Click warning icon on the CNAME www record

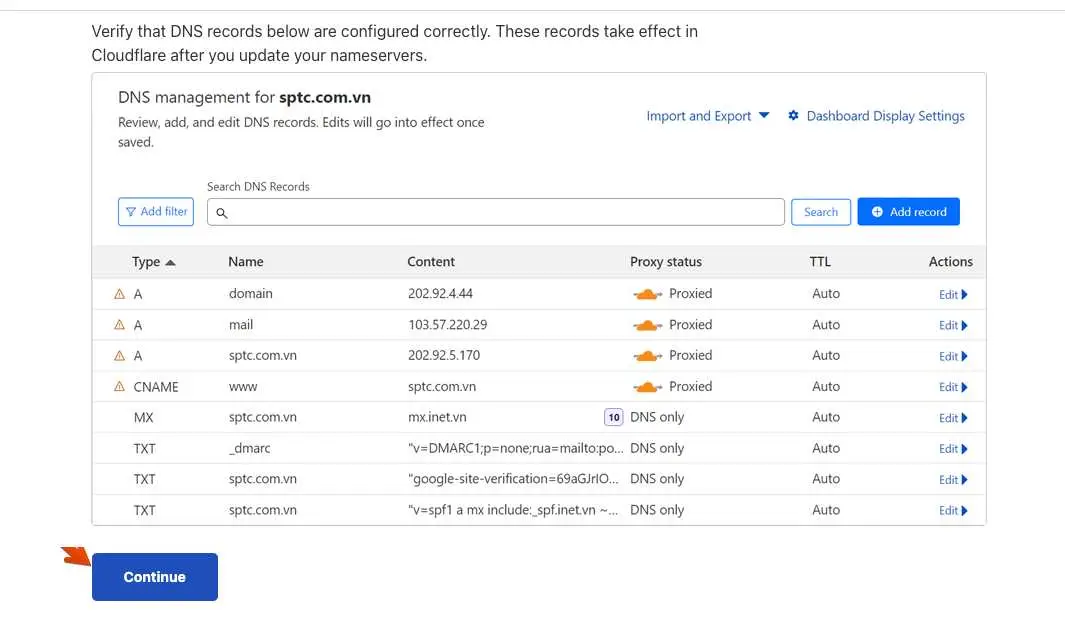(x=120, y=386)
